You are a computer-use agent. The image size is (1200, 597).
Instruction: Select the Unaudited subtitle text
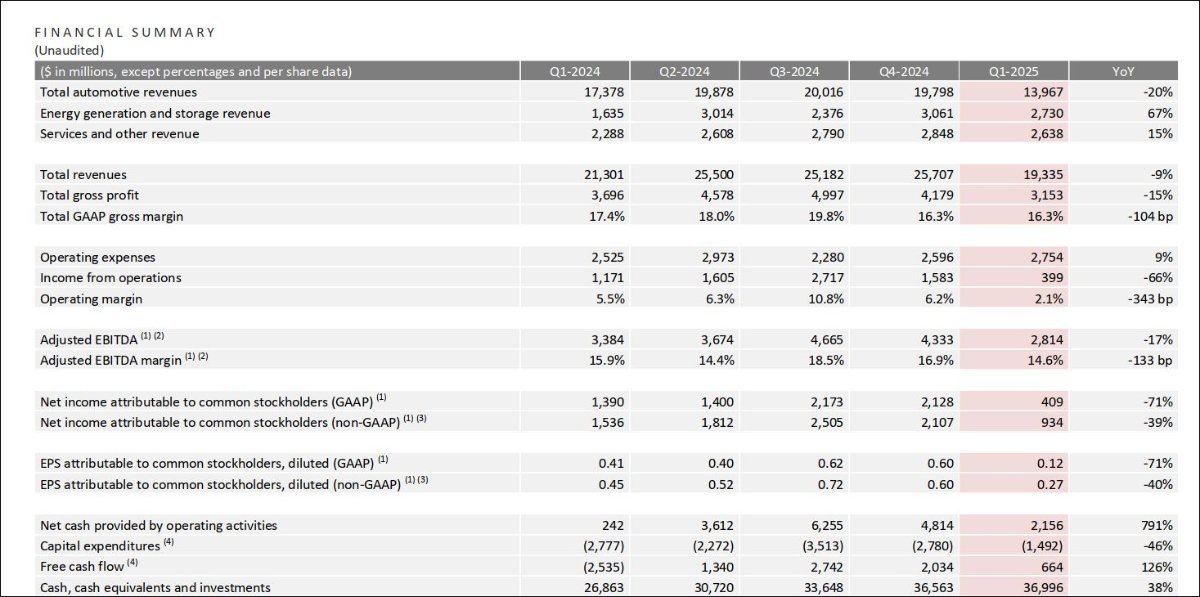[69, 50]
